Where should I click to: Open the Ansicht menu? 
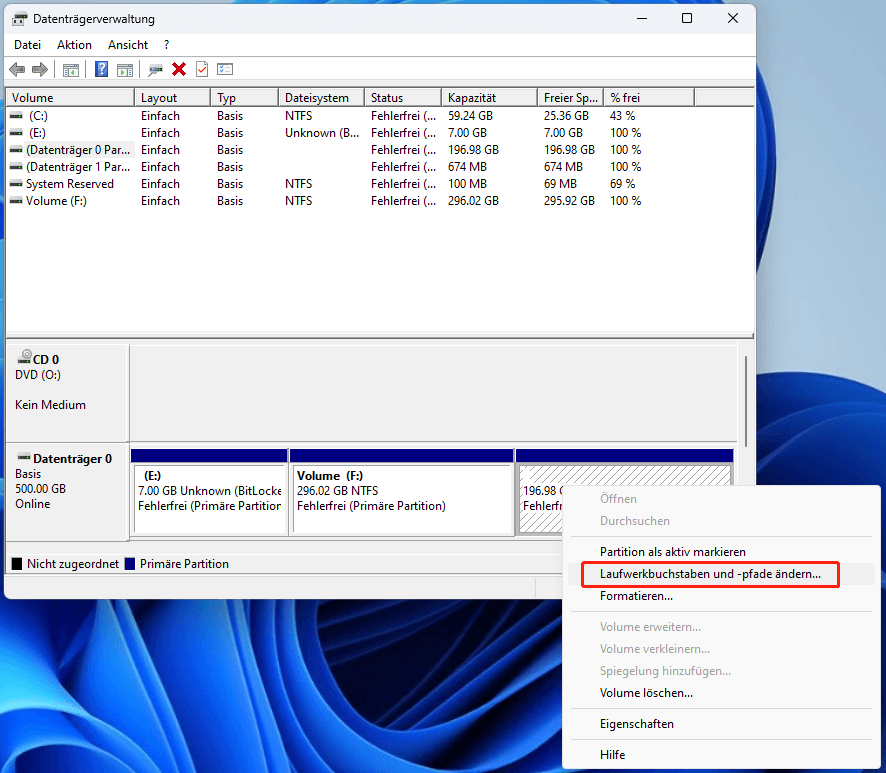pos(130,45)
